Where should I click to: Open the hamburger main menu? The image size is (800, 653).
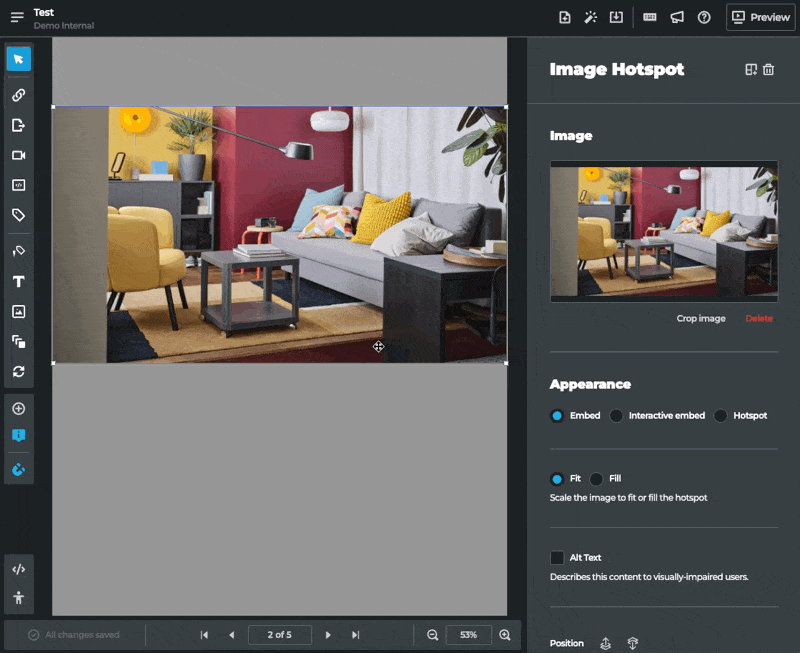click(x=17, y=17)
